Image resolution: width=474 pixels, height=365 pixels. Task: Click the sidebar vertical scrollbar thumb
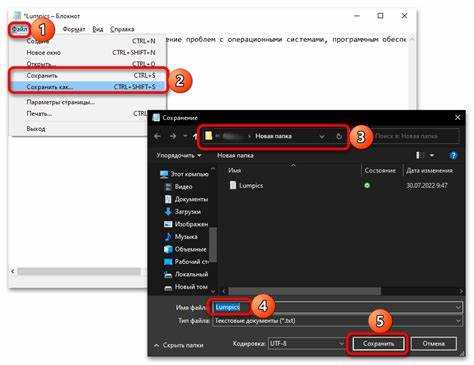[213, 244]
